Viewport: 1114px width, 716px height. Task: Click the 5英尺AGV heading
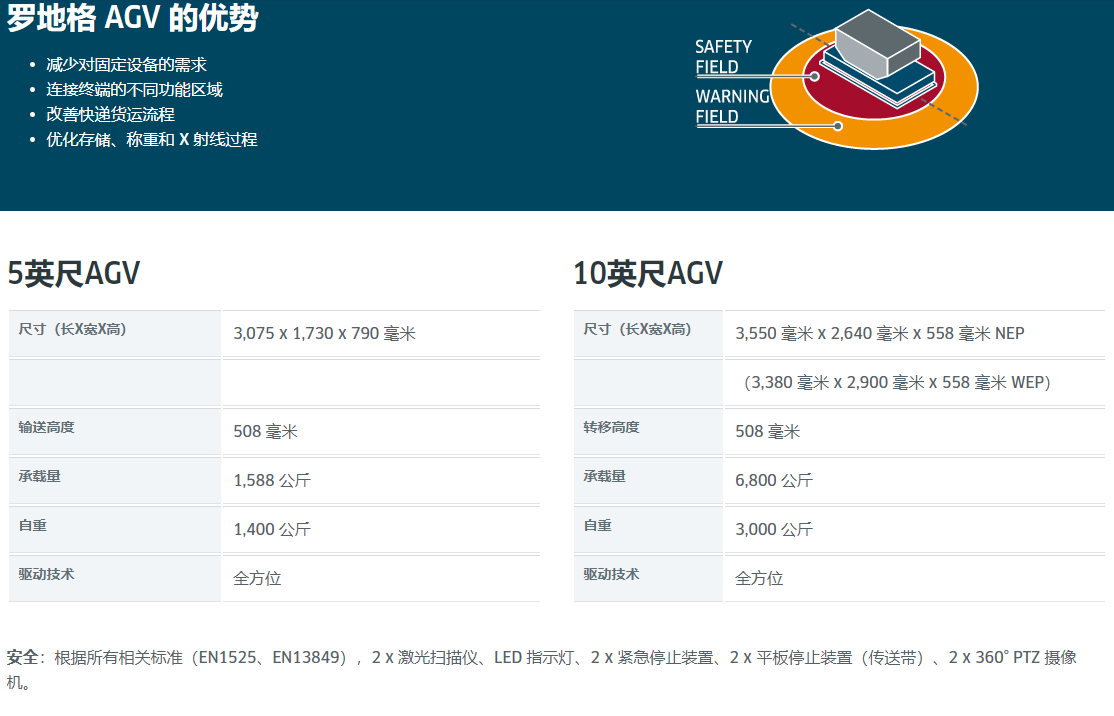[x=74, y=274]
